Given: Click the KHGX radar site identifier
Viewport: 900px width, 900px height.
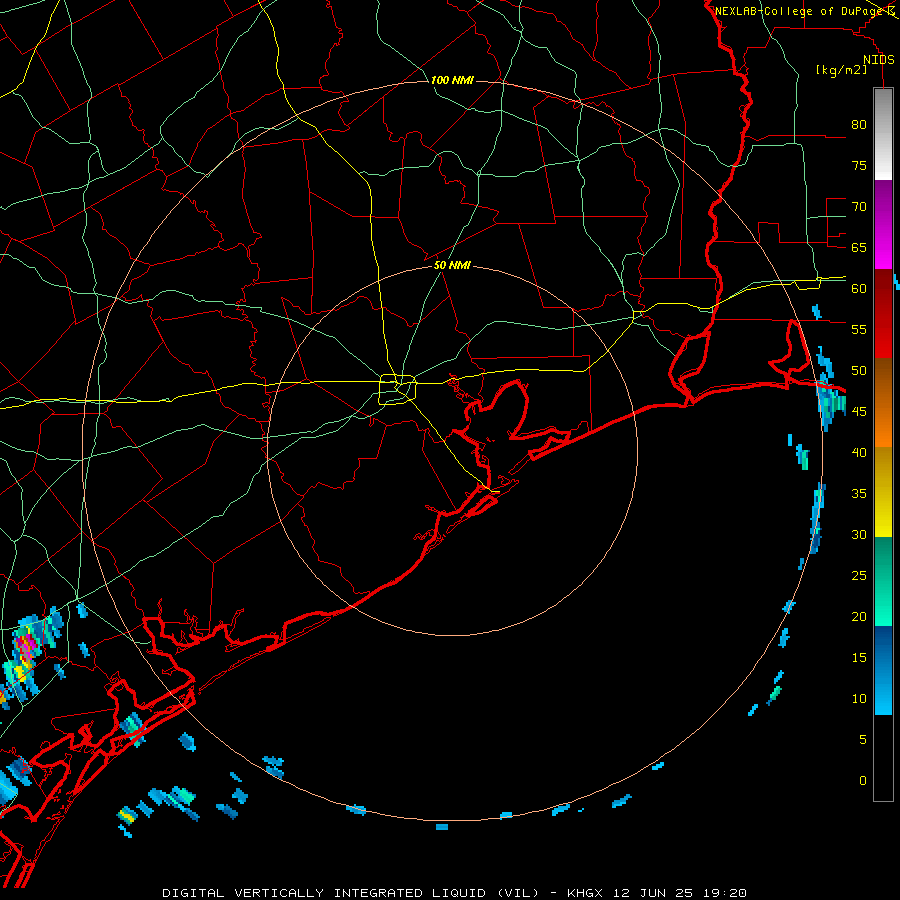Looking at the screenshot, I should tap(584, 893).
